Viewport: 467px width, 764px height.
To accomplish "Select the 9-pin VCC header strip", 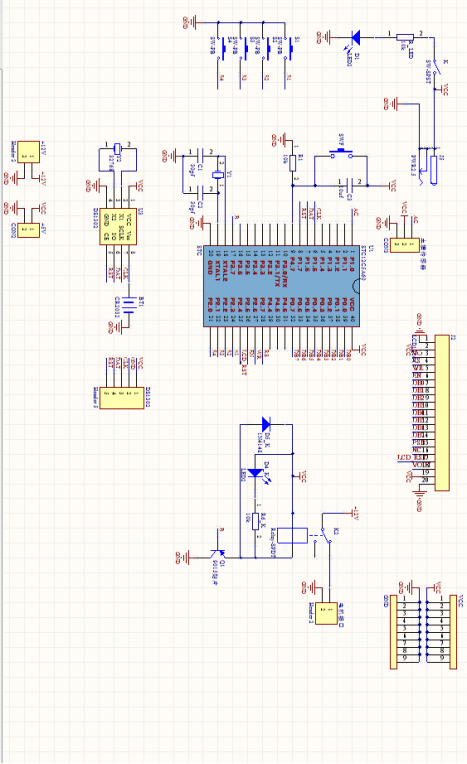I will [453, 631].
